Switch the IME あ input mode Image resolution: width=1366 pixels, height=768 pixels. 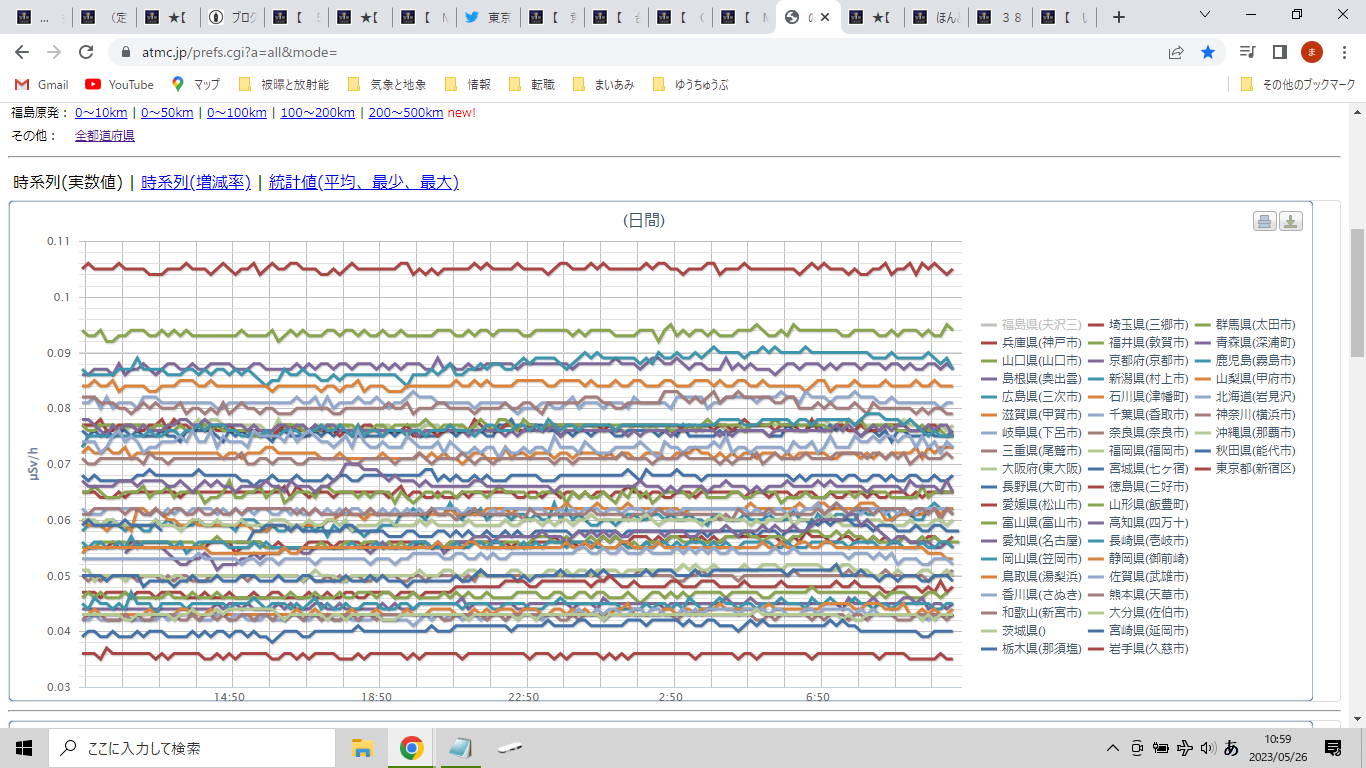click(1232, 747)
